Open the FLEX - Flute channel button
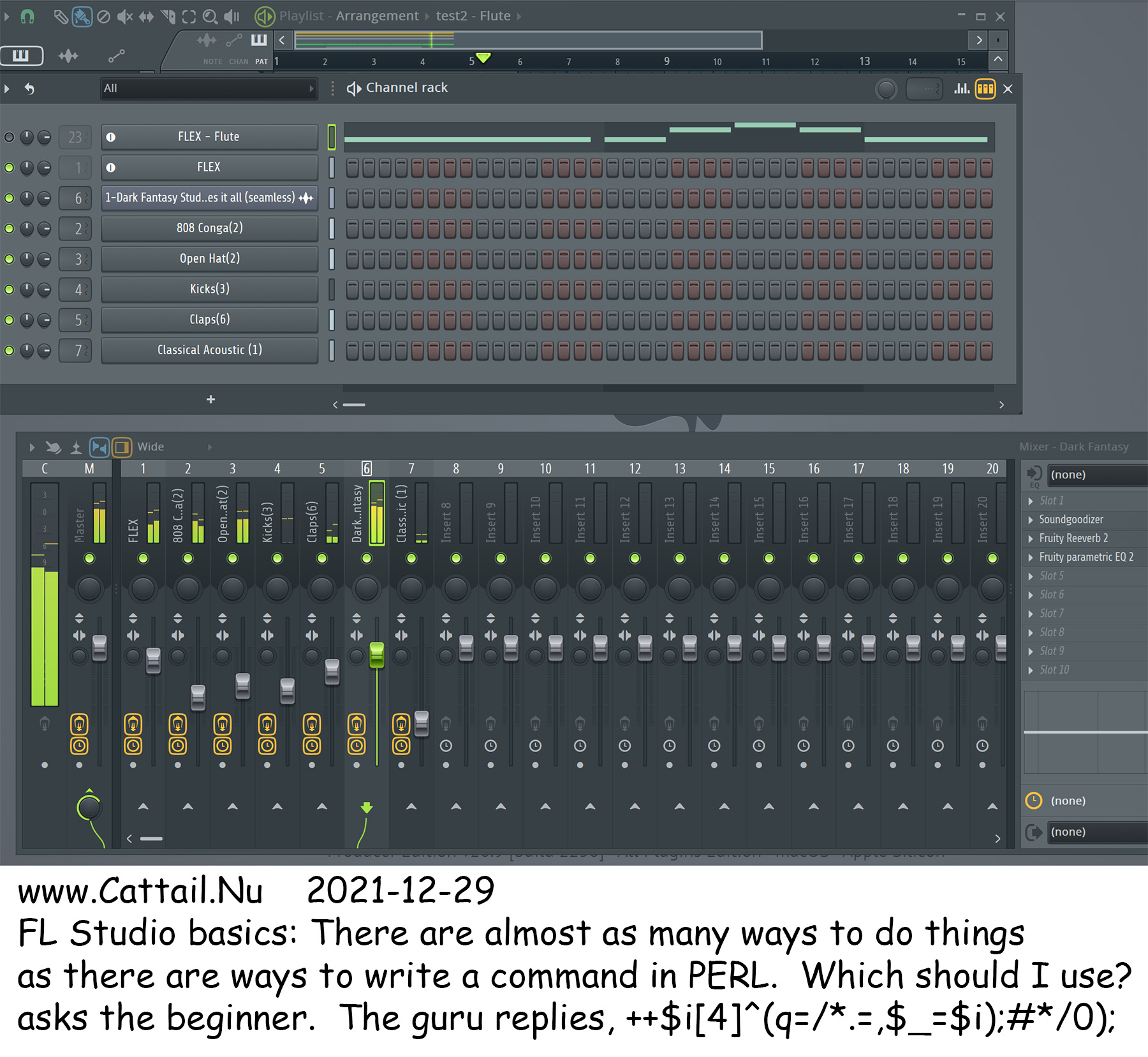Viewport: 1148px width, 1057px height. (209, 137)
